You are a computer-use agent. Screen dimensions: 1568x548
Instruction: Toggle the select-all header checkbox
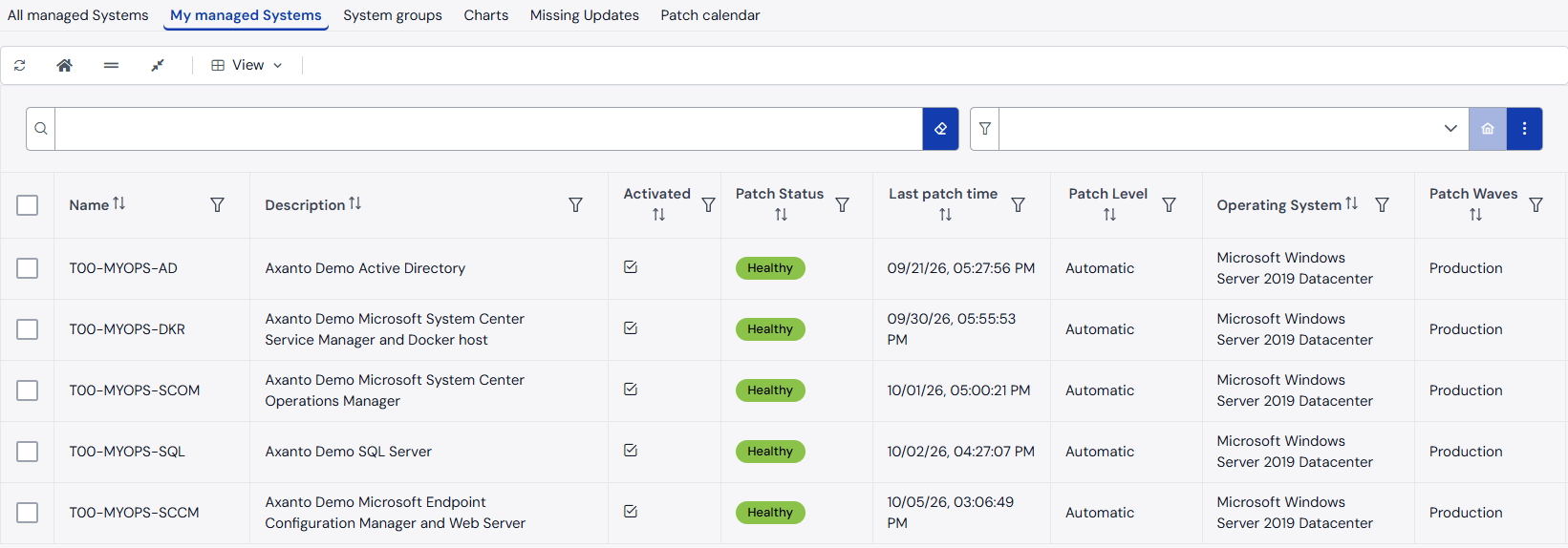[x=28, y=205]
